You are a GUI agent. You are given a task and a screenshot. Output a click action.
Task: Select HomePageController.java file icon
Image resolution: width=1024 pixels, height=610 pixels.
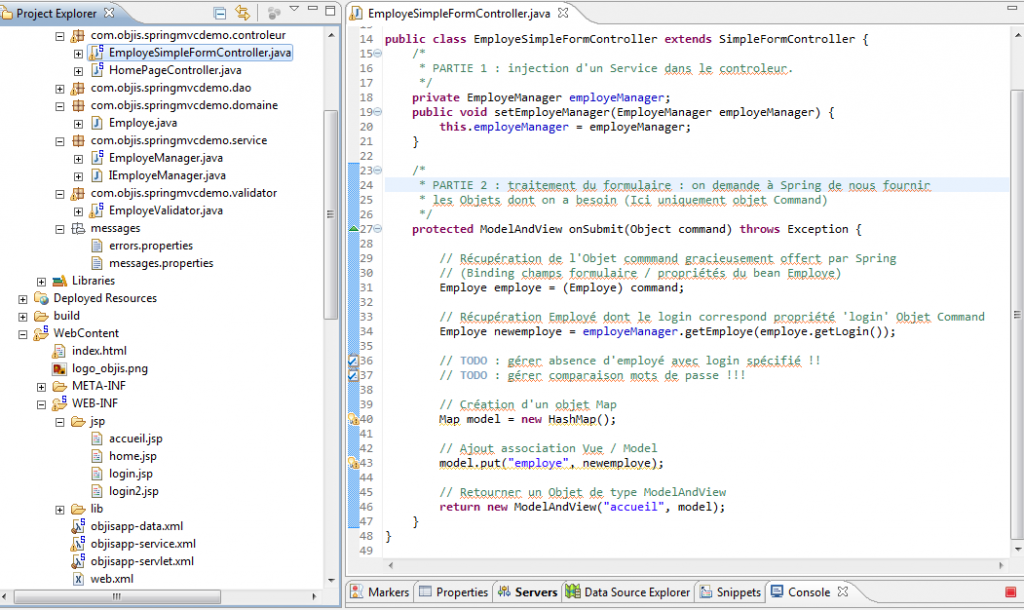[x=97, y=69]
